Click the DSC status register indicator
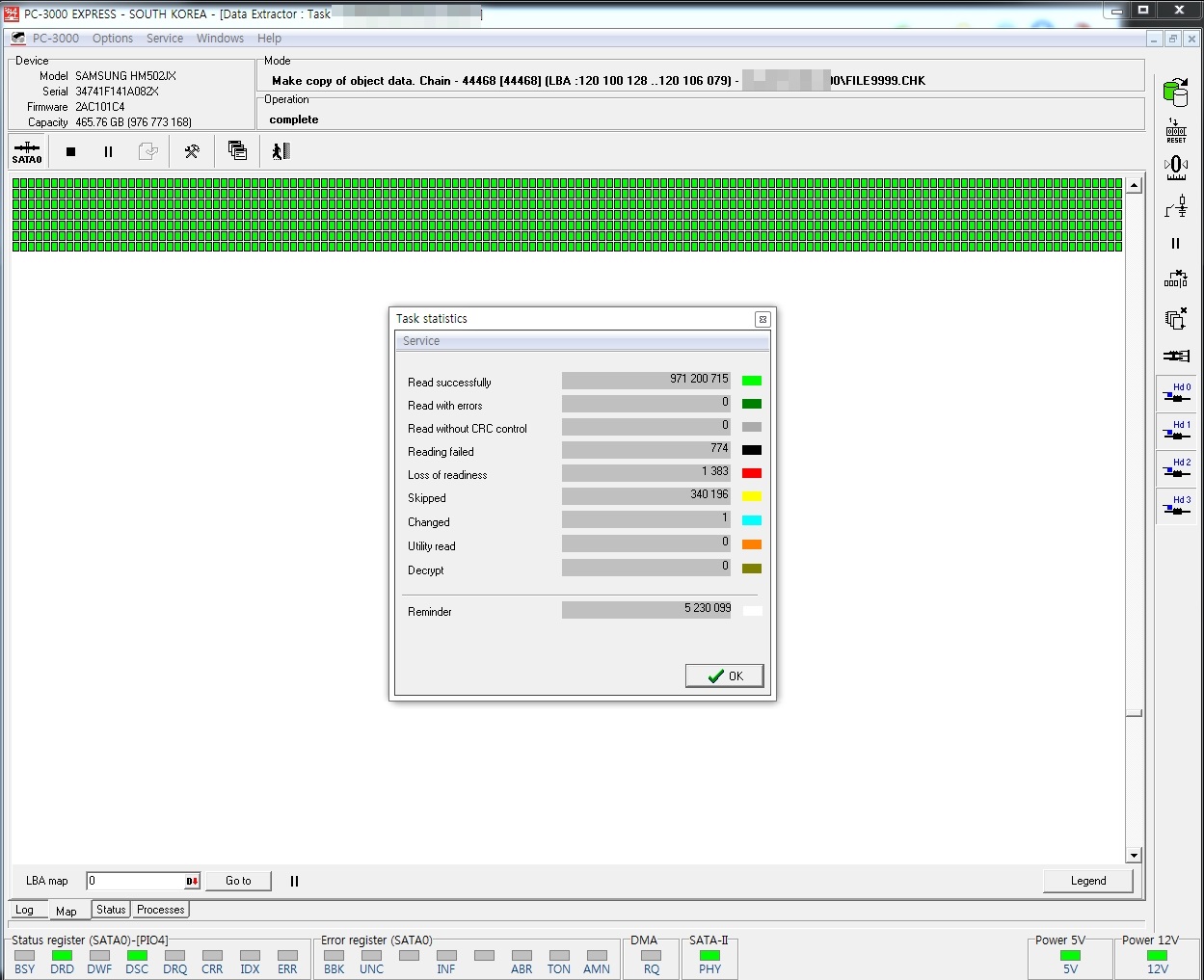Viewport: 1204px width, 980px height. [x=137, y=956]
